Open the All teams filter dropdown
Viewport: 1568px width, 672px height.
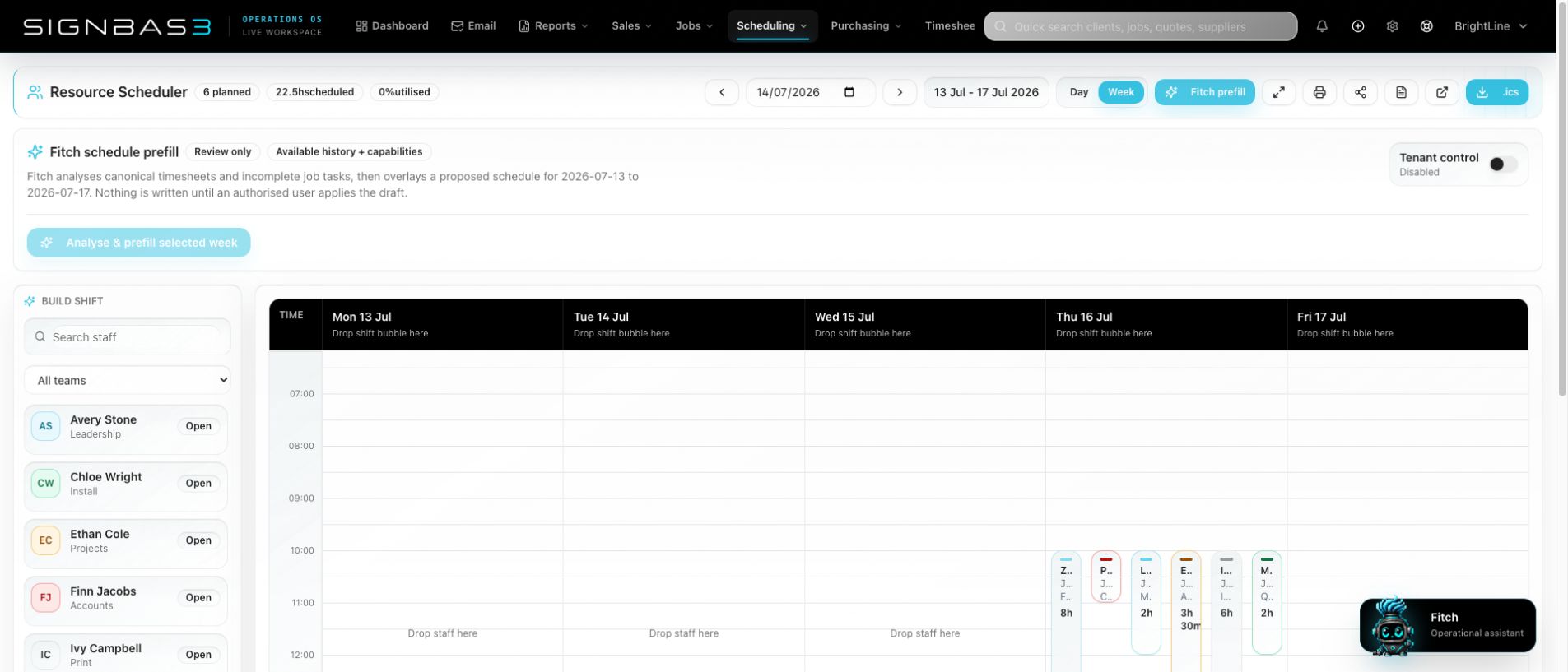tap(128, 381)
